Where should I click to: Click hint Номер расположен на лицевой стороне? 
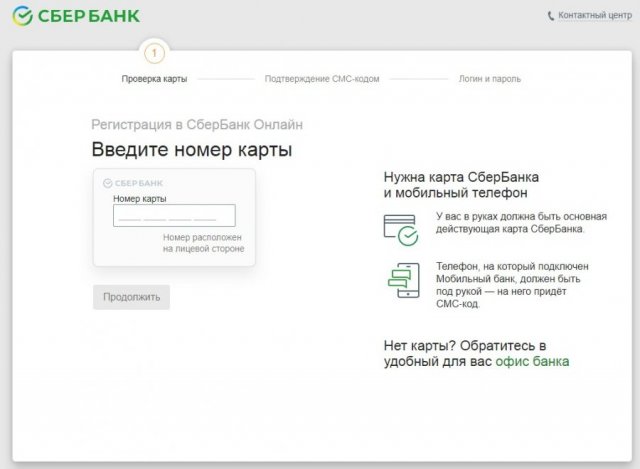coord(203,243)
